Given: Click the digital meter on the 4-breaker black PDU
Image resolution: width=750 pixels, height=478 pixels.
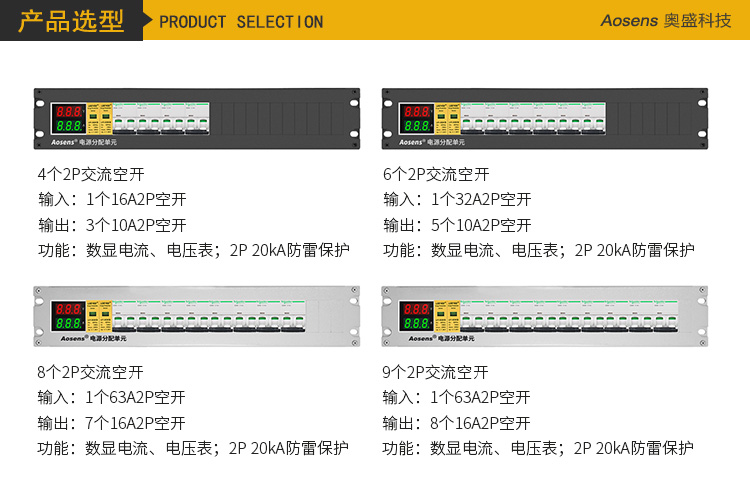Looking at the screenshot, I should pyautogui.click(x=69, y=119).
